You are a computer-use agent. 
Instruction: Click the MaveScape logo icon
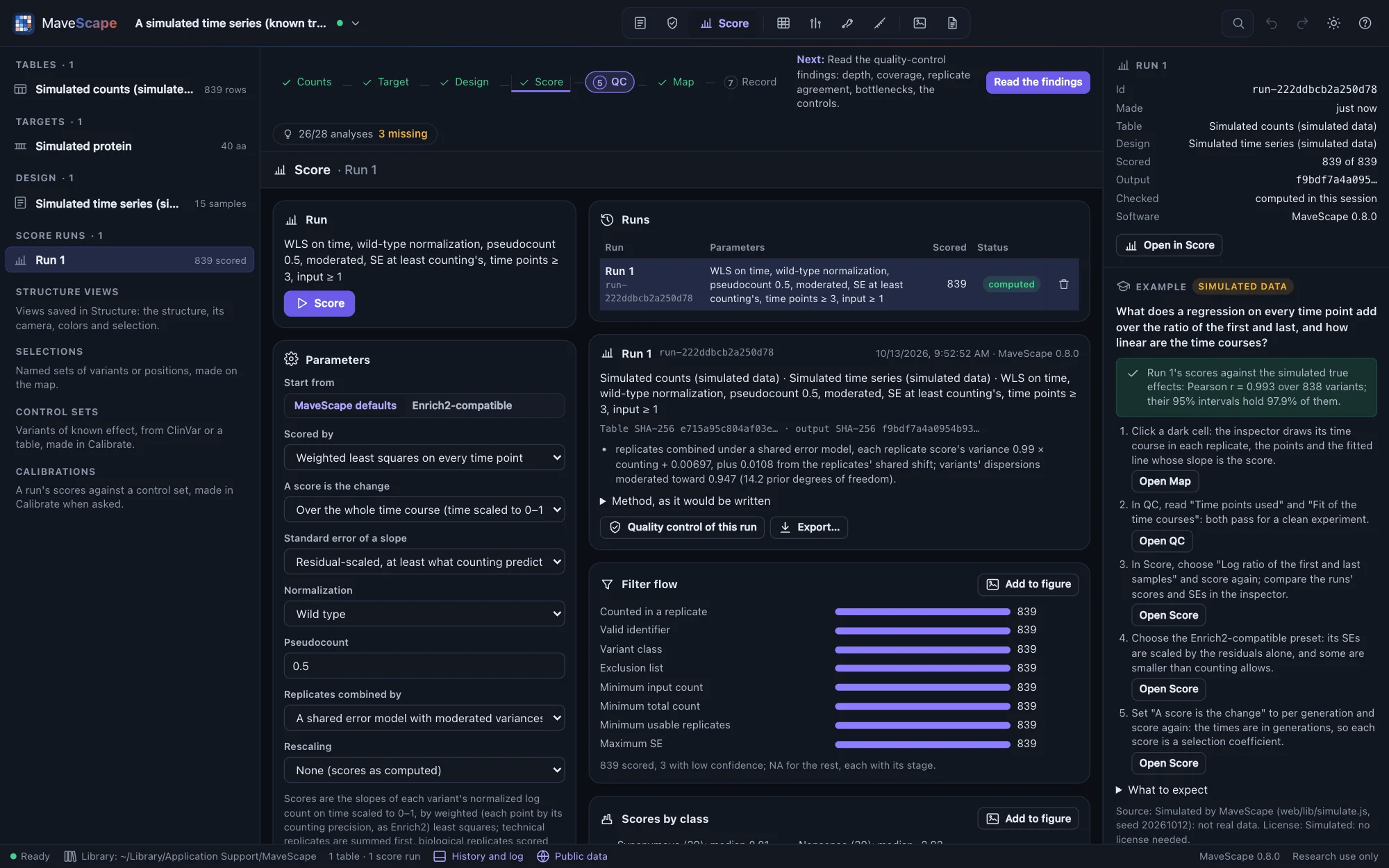(24, 23)
